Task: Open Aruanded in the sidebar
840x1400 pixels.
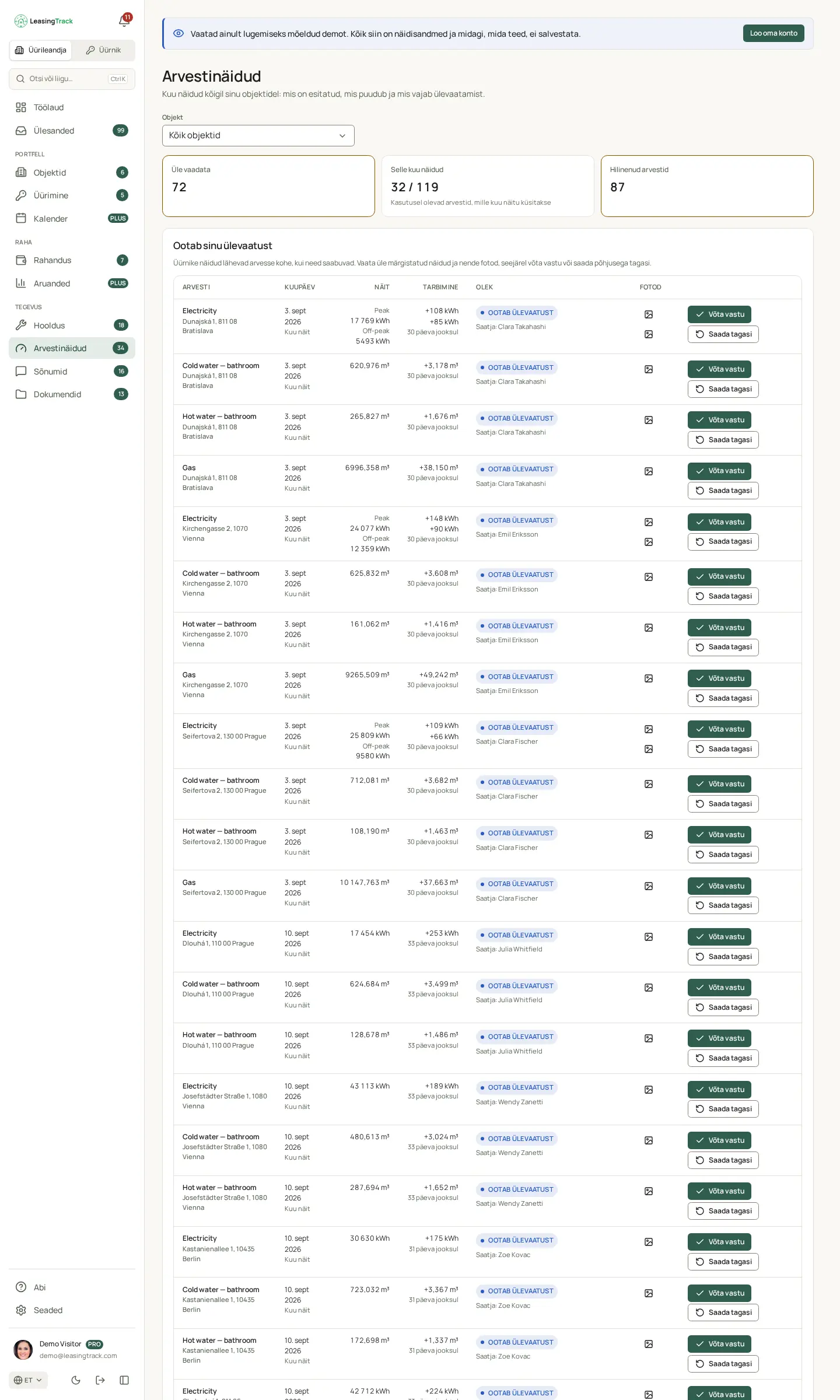Action: (72, 283)
